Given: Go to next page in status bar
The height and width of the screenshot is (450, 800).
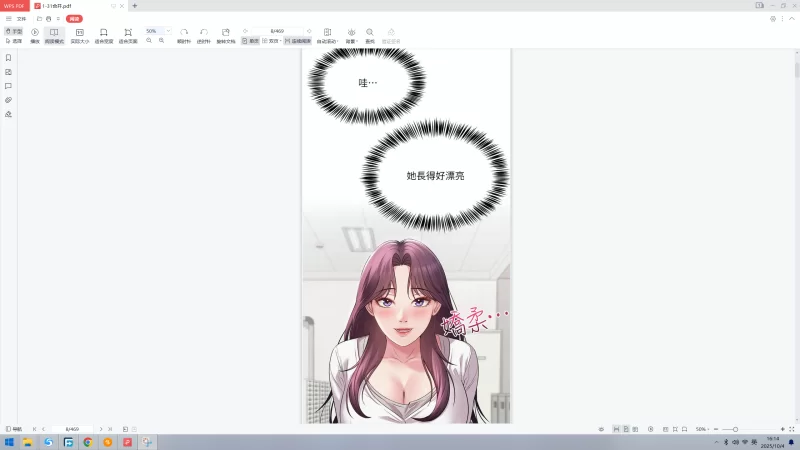Looking at the screenshot, I should pyautogui.click(x=101, y=429).
